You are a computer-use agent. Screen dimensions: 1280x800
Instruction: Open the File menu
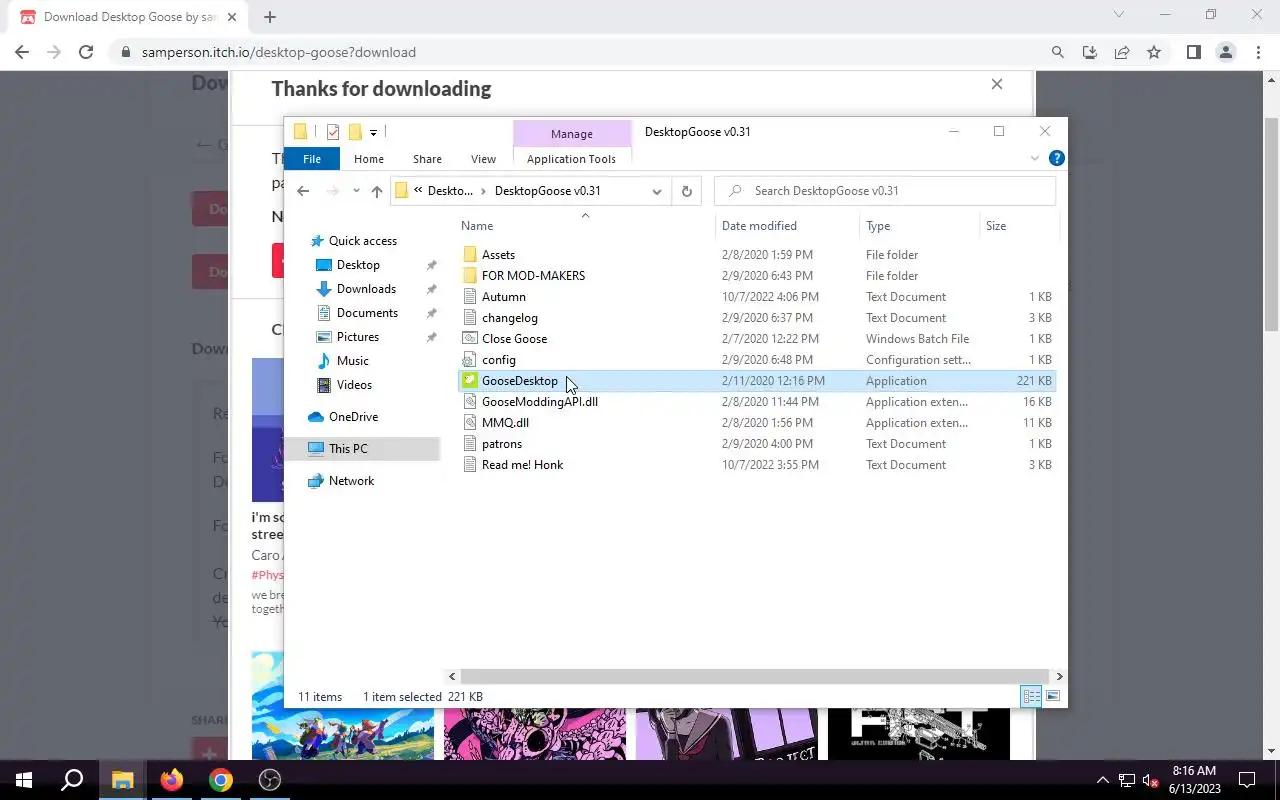click(x=312, y=159)
